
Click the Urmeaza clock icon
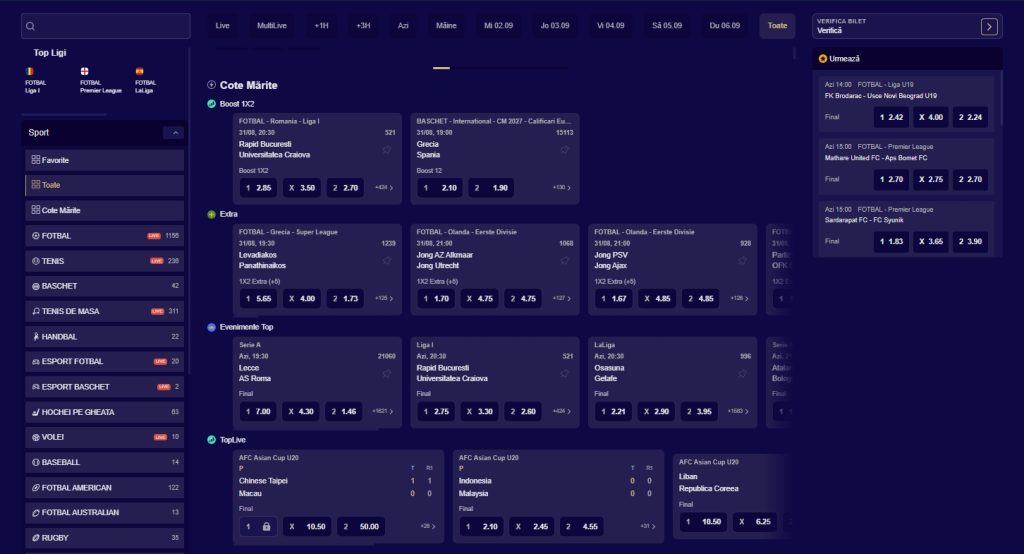823,59
